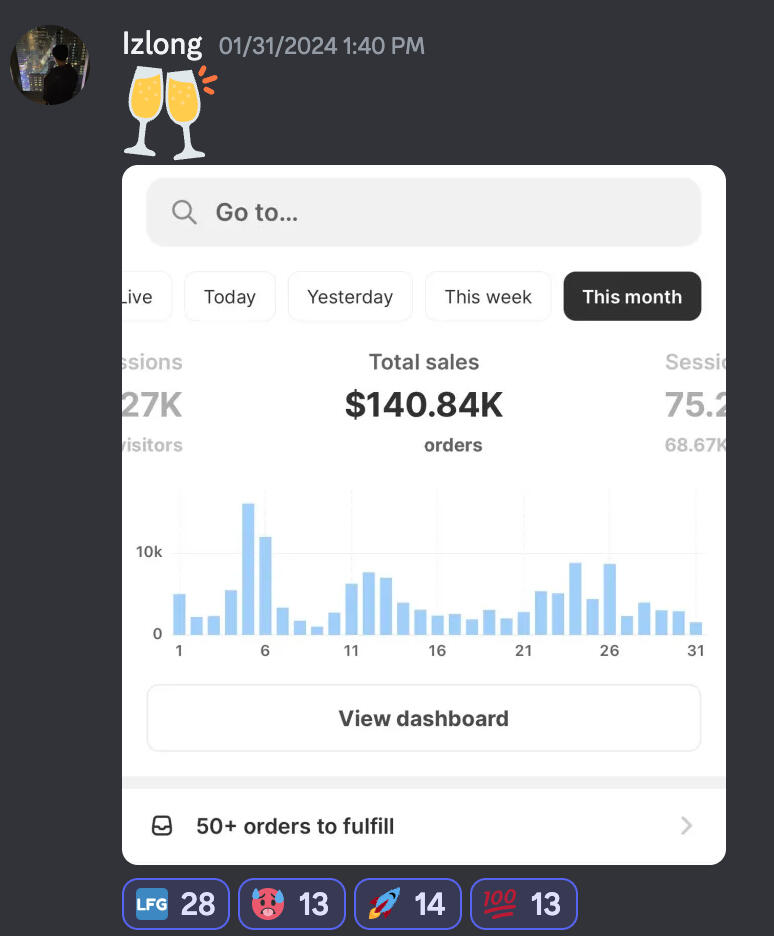The width and height of the screenshot is (774, 936).
Task: Toggle the rocket emoji reaction
Action: (x=408, y=904)
